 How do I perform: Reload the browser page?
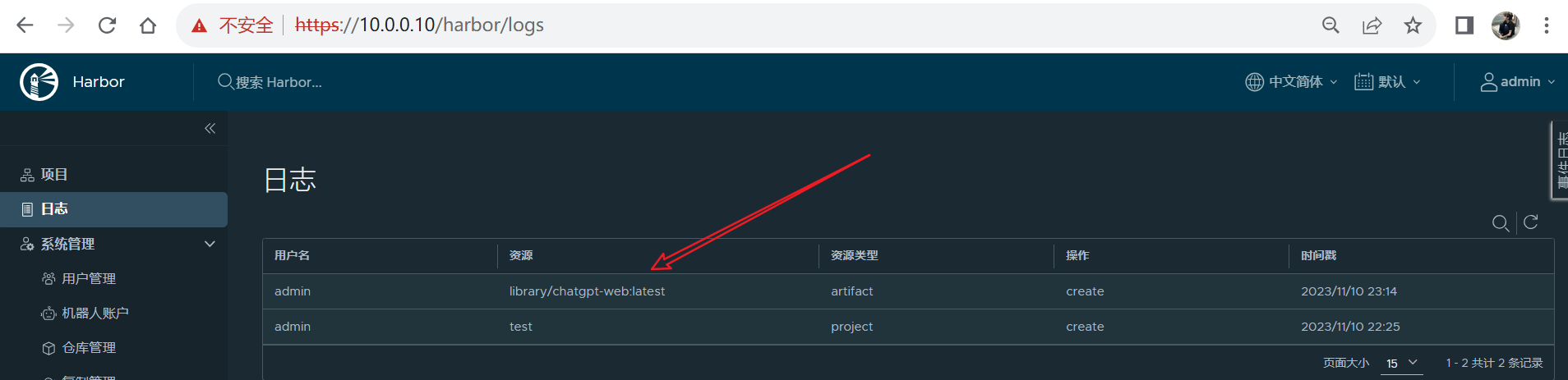tap(107, 25)
